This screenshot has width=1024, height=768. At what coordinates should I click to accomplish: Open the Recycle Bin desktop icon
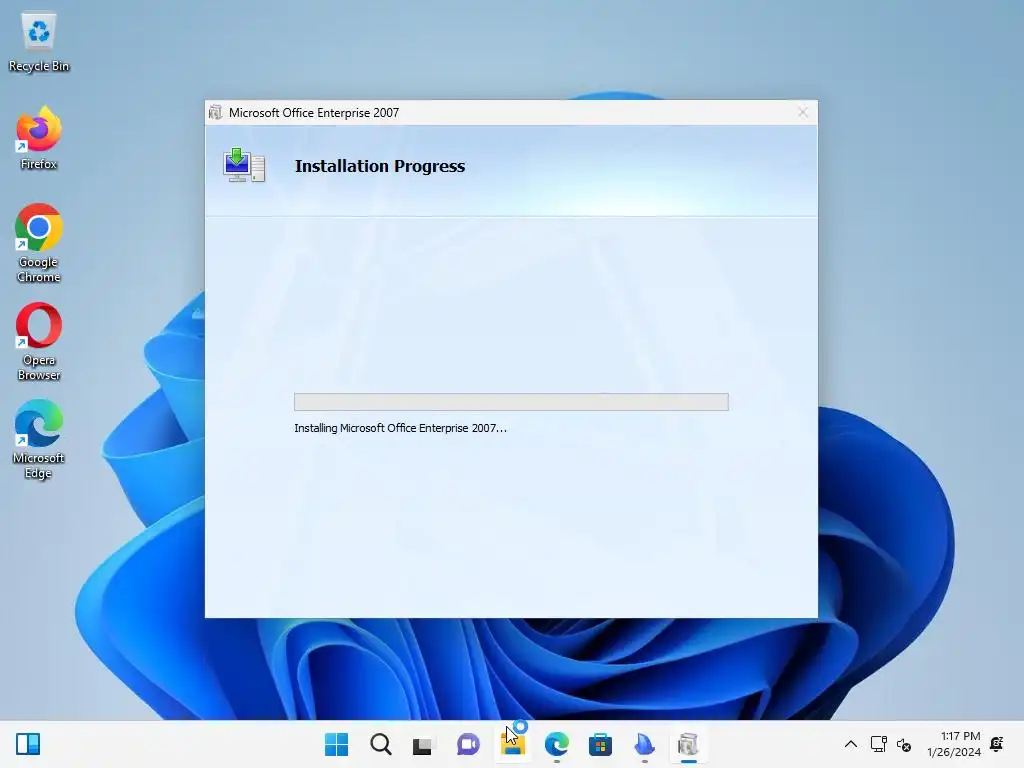39,42
